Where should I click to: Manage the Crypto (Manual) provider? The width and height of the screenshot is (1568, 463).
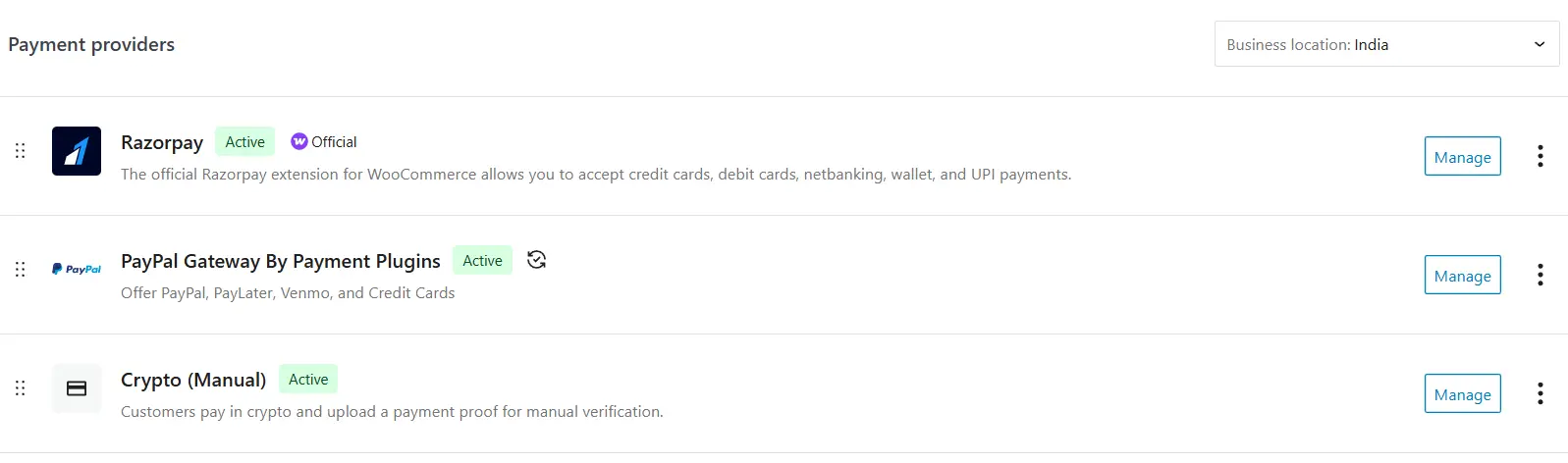click(x=1462, y=393)
